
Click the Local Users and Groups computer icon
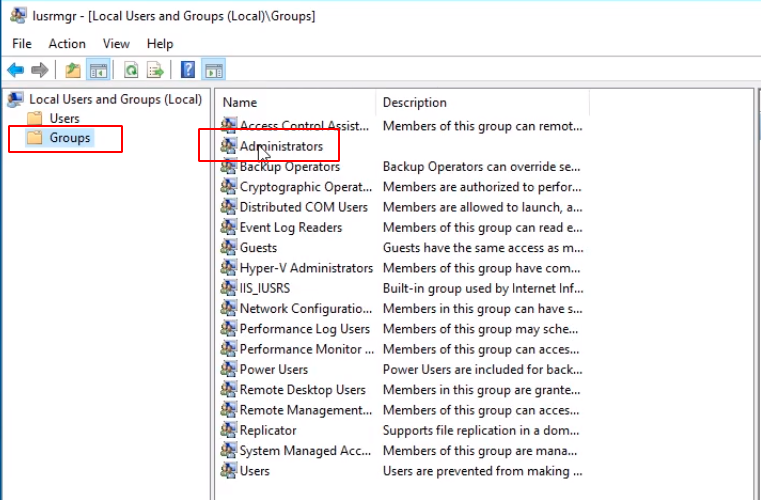click(x=16, y=100)
